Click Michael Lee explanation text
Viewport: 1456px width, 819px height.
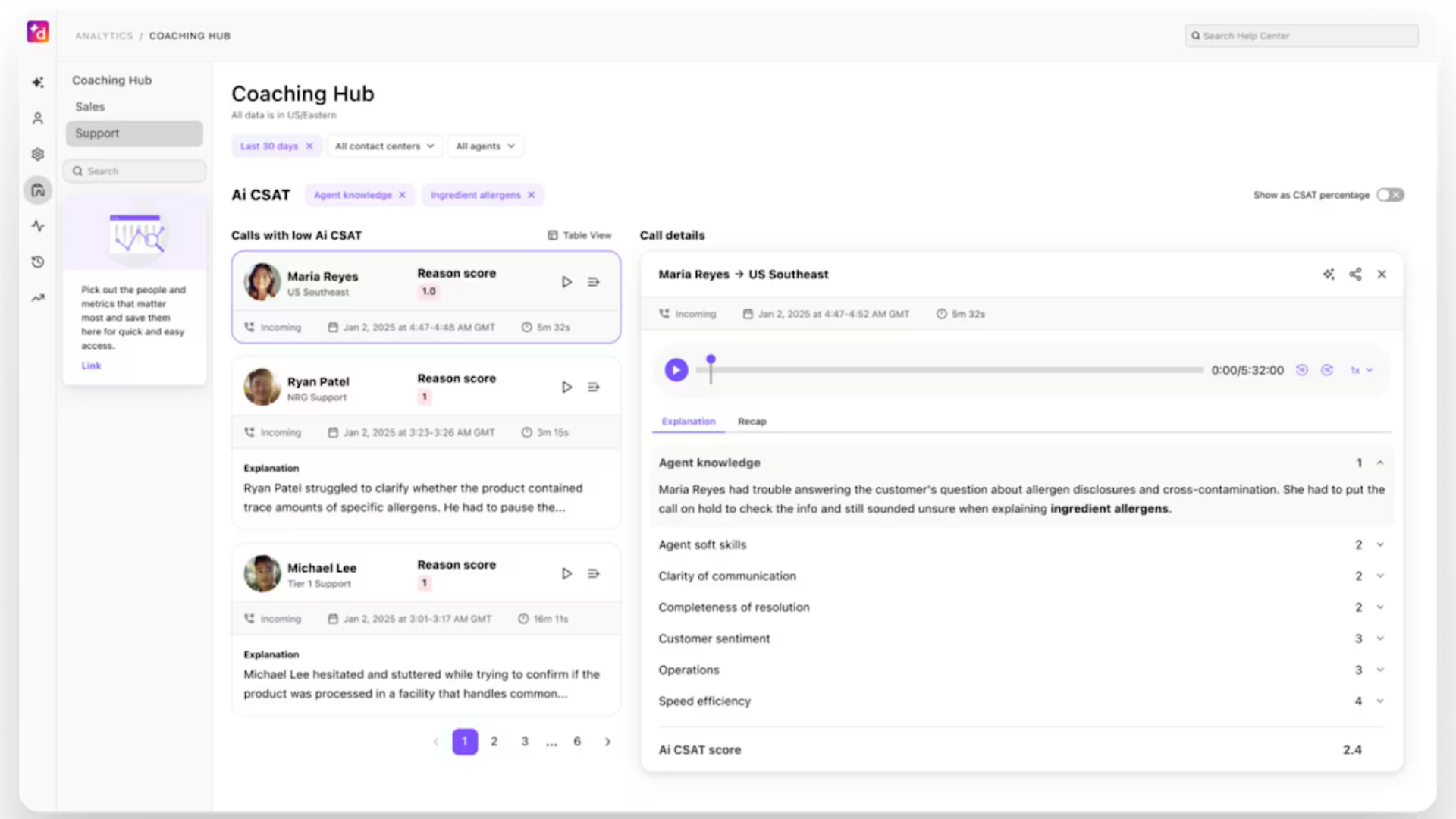coord(422,684)
